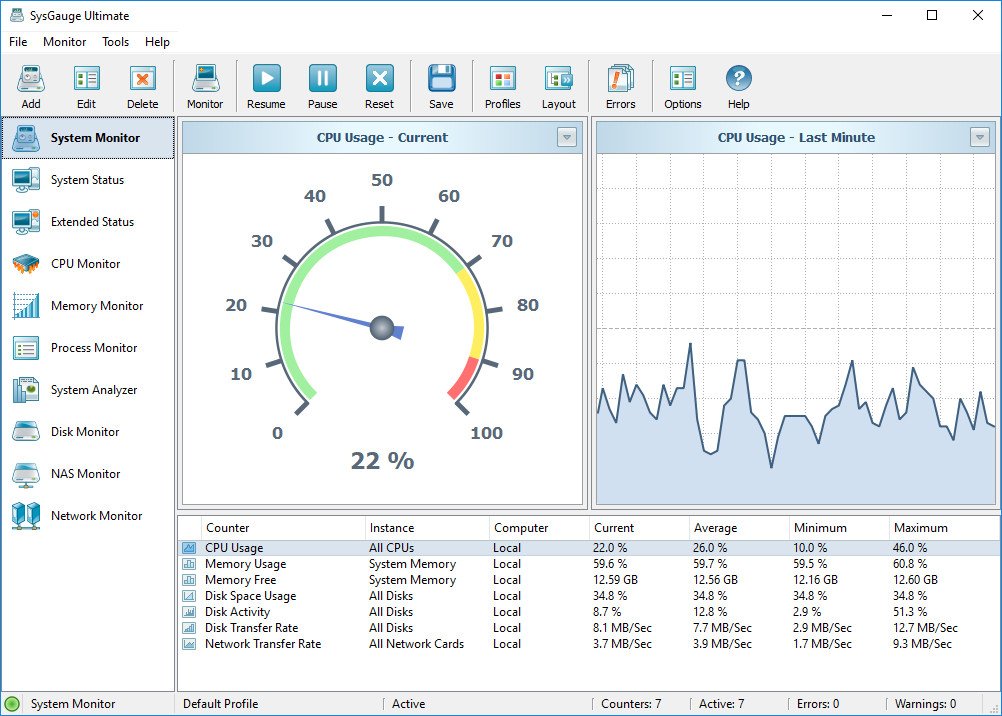Open Profiles from the toolbar
Viewport: 1002px width, 716px height.
click(x=503, y=80)
